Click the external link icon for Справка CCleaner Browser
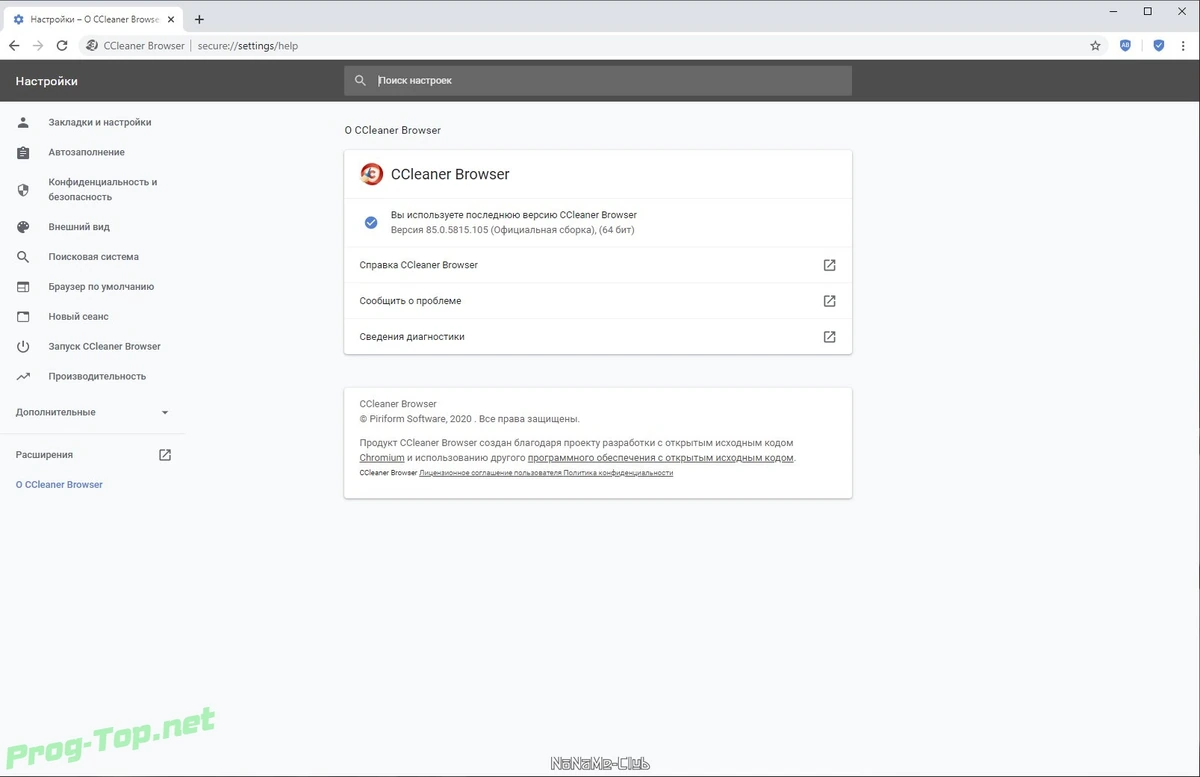The height and width of the screenshot is (777, 1200). tap(829, 265)
